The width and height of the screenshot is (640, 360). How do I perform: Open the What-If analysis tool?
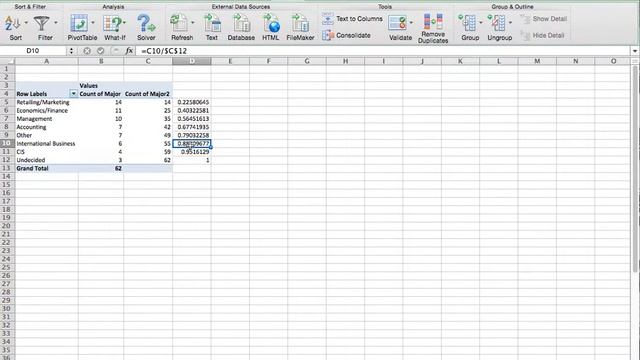pos(112,23)
